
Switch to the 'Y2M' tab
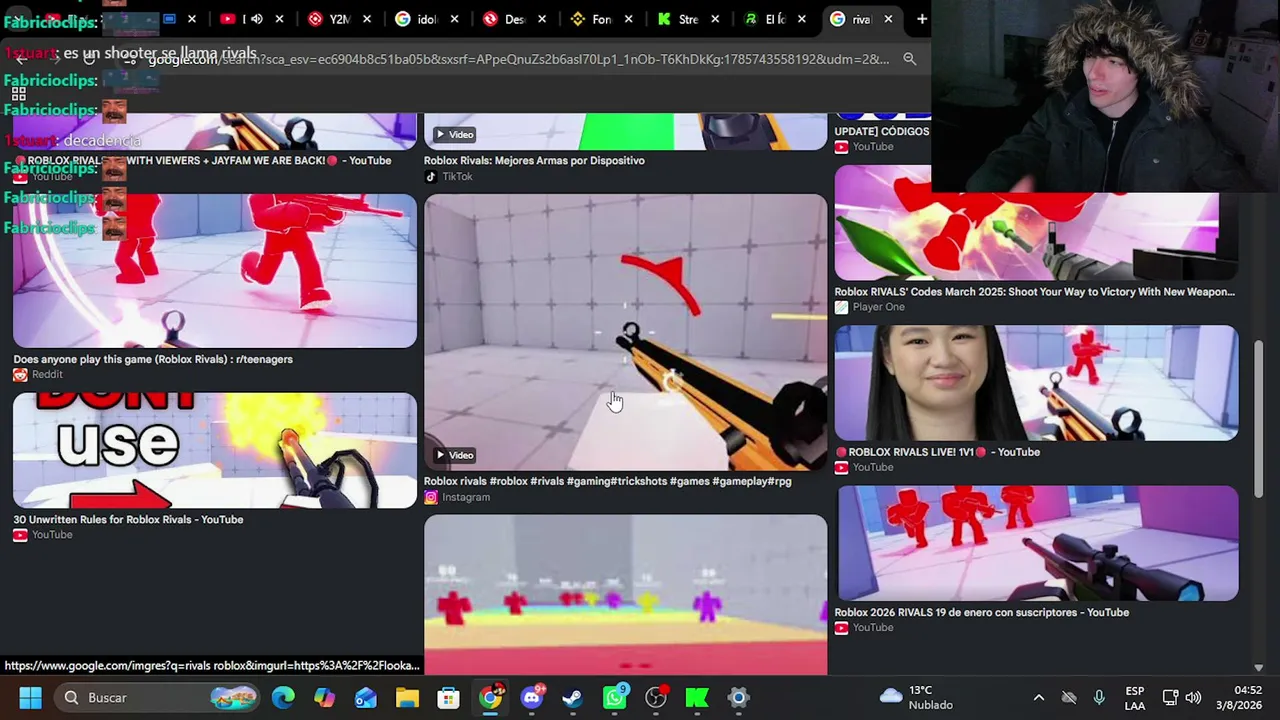[x=331, y=19]
